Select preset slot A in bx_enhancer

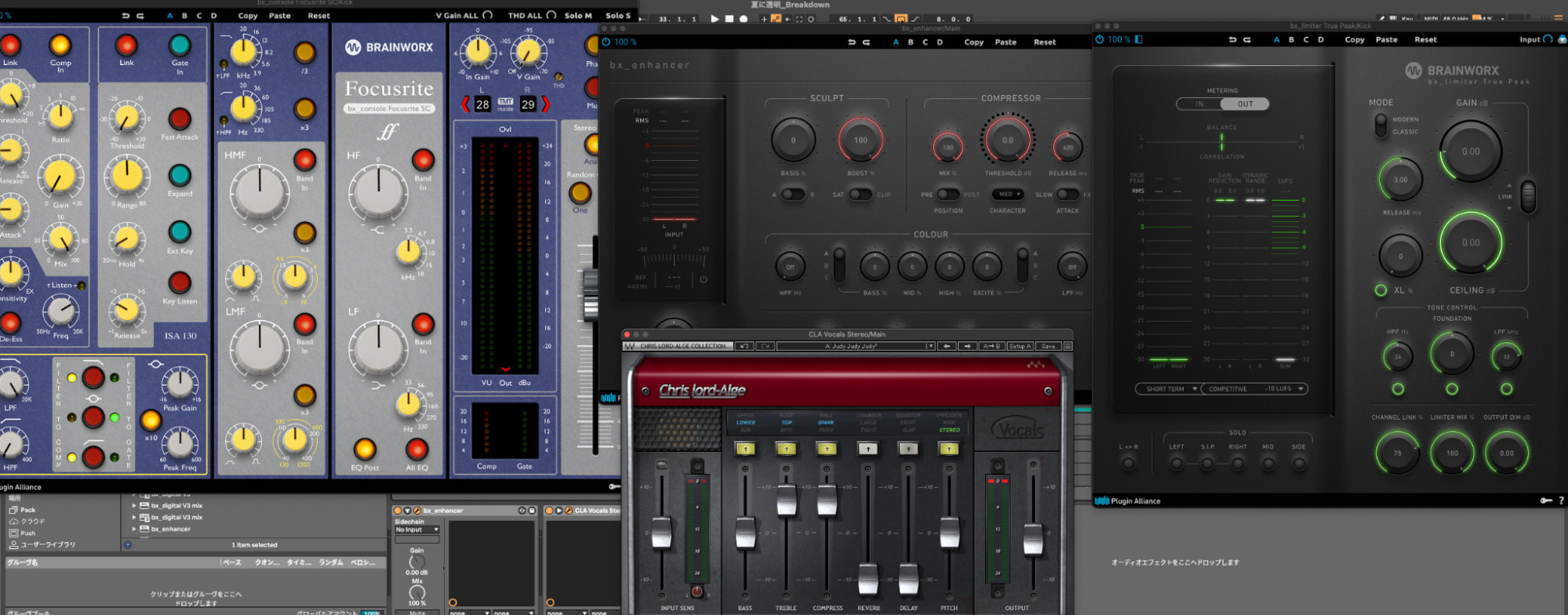896,42
